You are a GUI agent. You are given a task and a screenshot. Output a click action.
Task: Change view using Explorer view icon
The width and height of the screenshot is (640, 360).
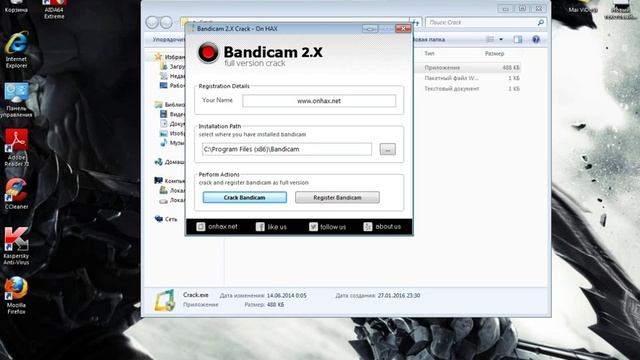point(490,40)
